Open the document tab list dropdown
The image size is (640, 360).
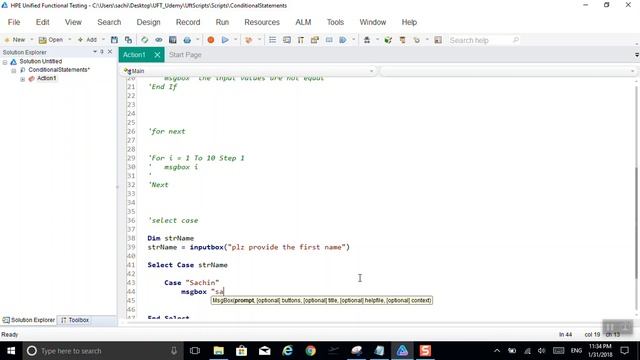coord(636,55)
